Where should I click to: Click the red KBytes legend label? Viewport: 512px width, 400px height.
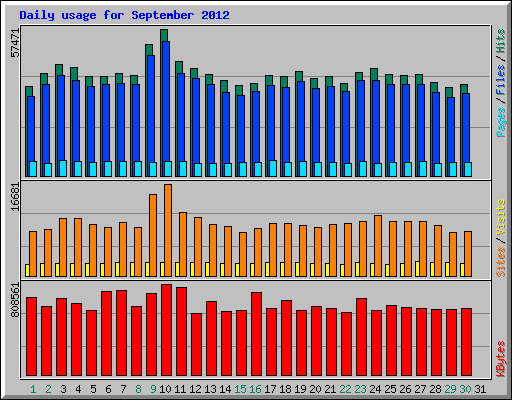(501, 359)
